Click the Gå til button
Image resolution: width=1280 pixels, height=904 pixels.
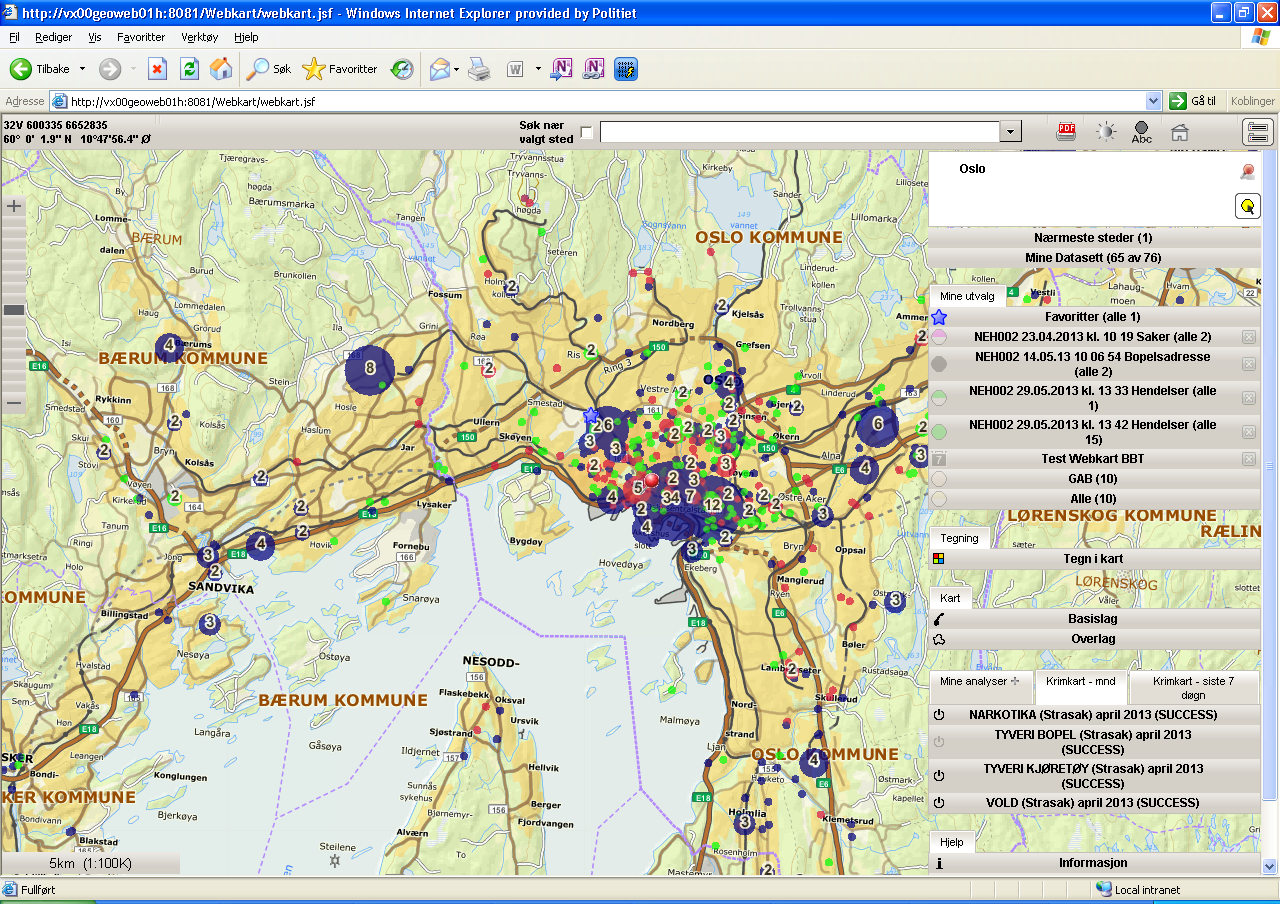[1193, 101]
